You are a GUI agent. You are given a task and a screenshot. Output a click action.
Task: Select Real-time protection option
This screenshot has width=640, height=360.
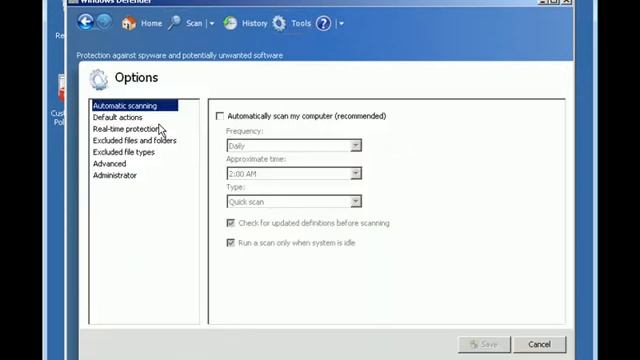click(x=126, y=129)
